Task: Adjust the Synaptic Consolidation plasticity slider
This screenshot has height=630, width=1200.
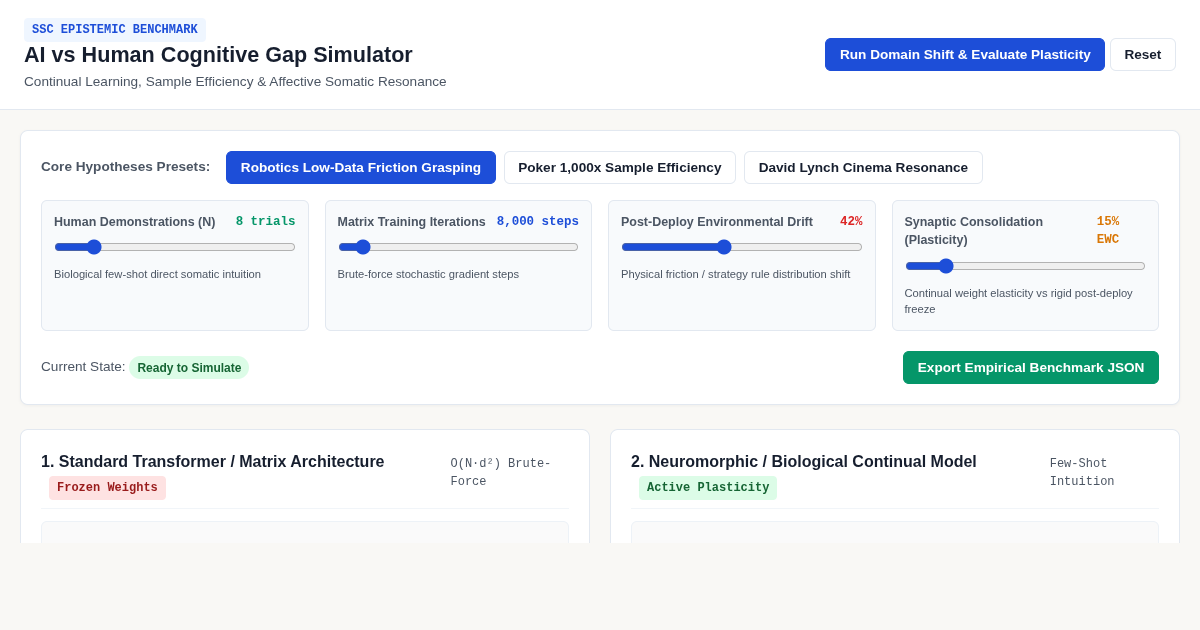Action: coord(1025,266)
